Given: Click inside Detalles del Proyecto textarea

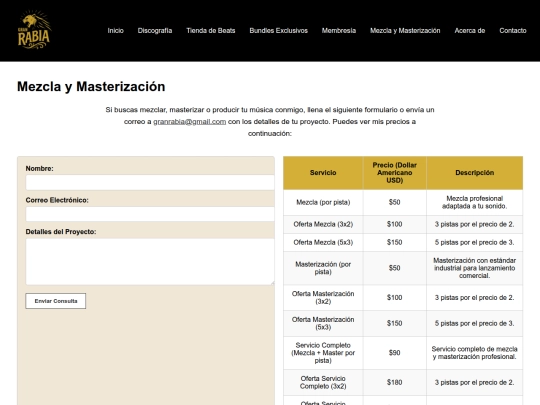Looking at the screenshot, I should [150, 262].
